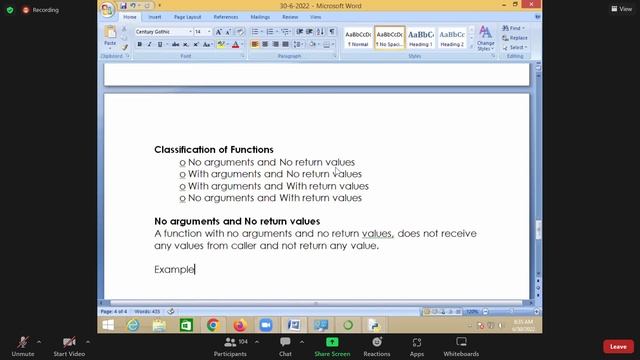
Task: Open Zoom app from the taskbar
Action: pyautogui.click(x=266, y=325)
